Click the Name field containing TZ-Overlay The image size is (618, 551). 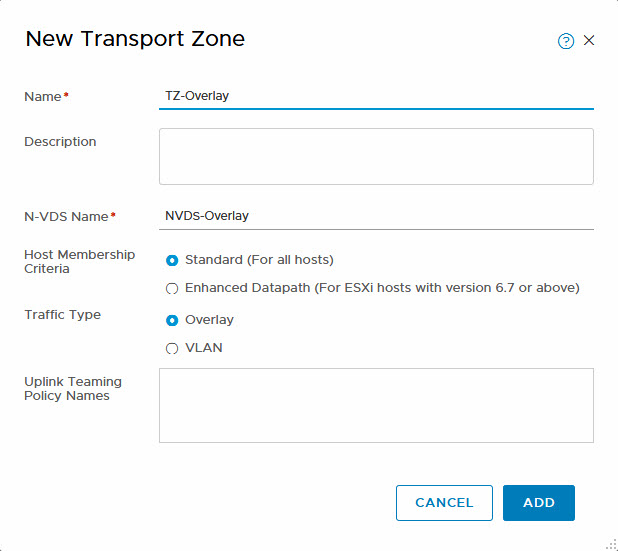pyautogui.click(x=376, y=96)
